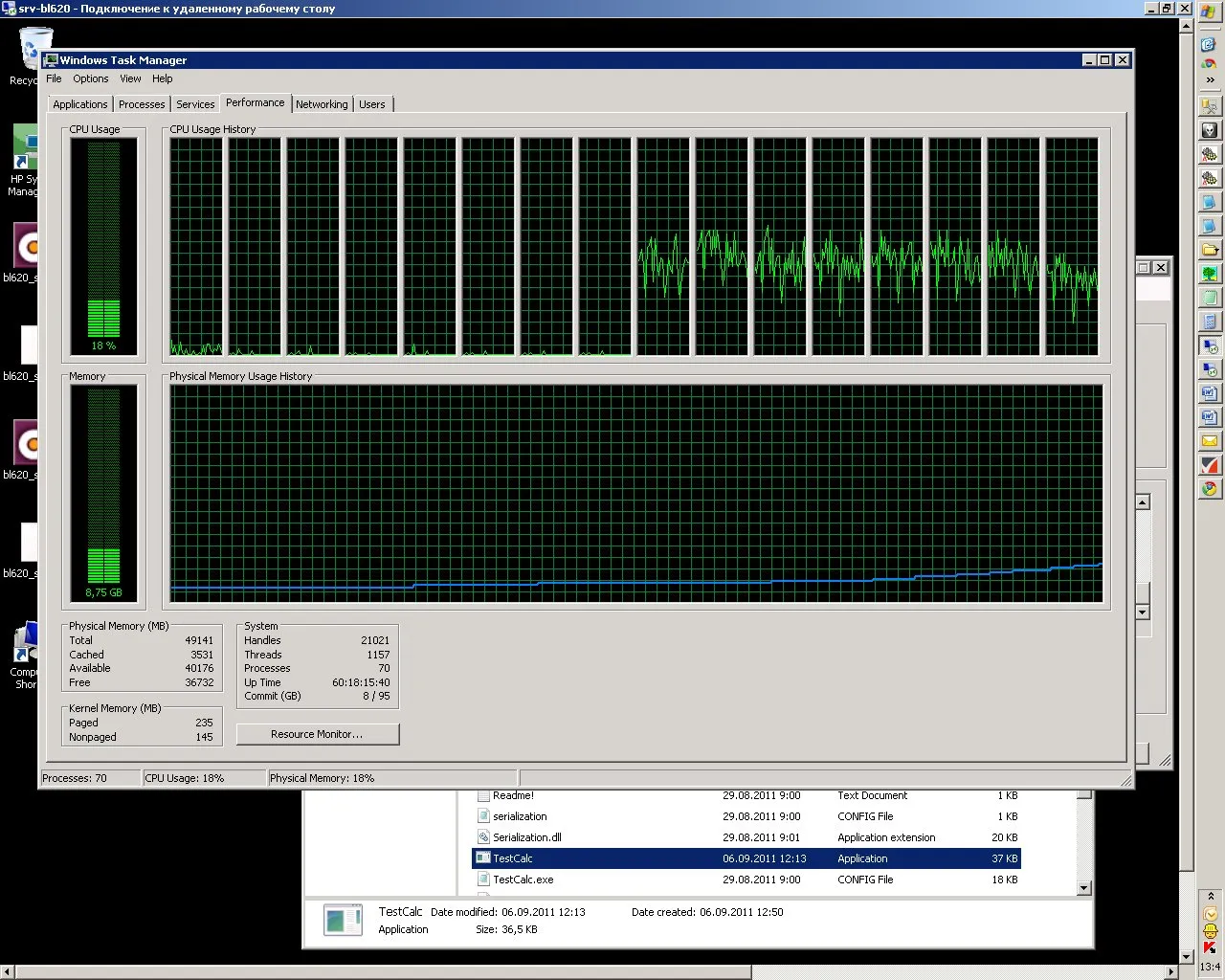The image size is (1225, 980).
Task: Click the Handles value 21021
Action: pyautogui.click(x=375, y=640)
